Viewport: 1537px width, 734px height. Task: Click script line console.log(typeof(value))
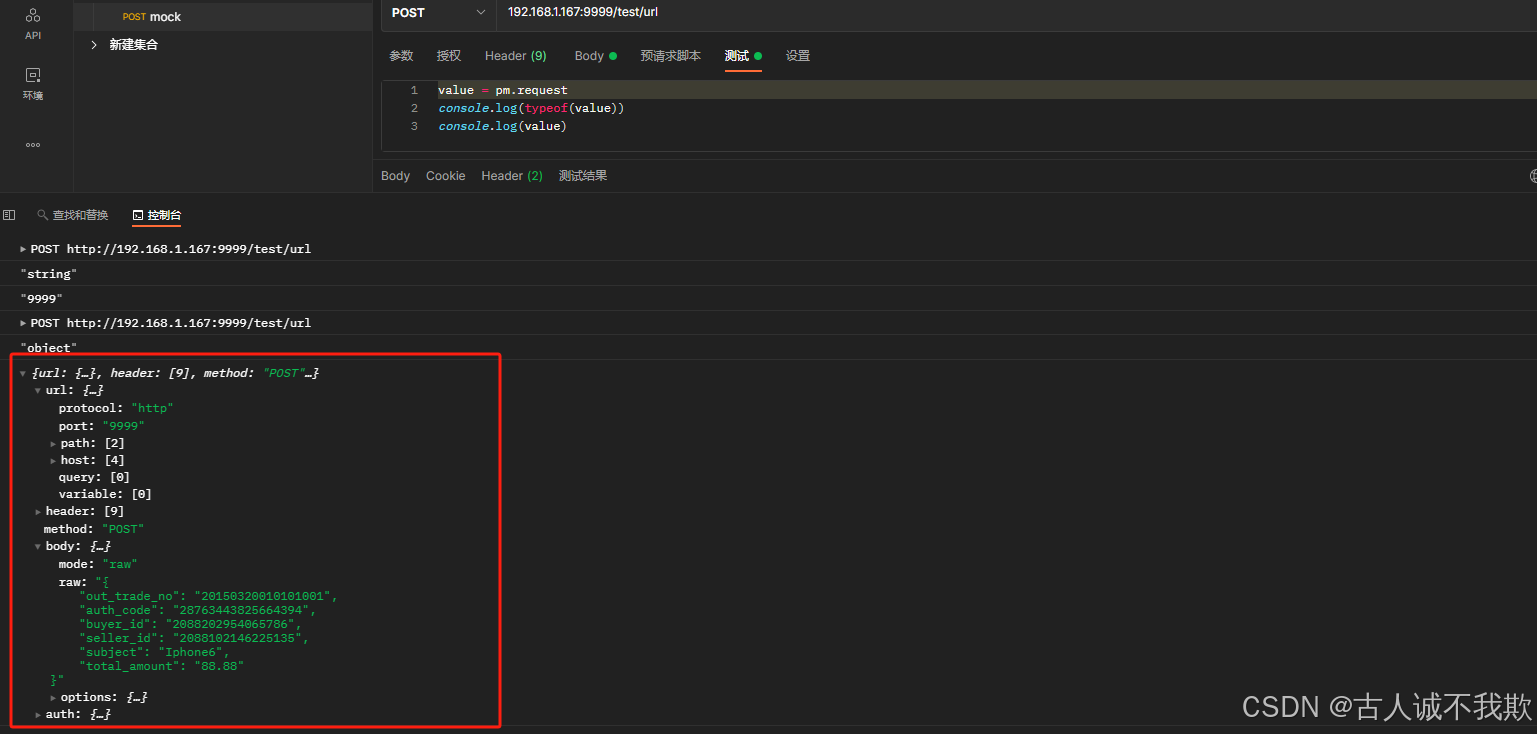point(531,108)
